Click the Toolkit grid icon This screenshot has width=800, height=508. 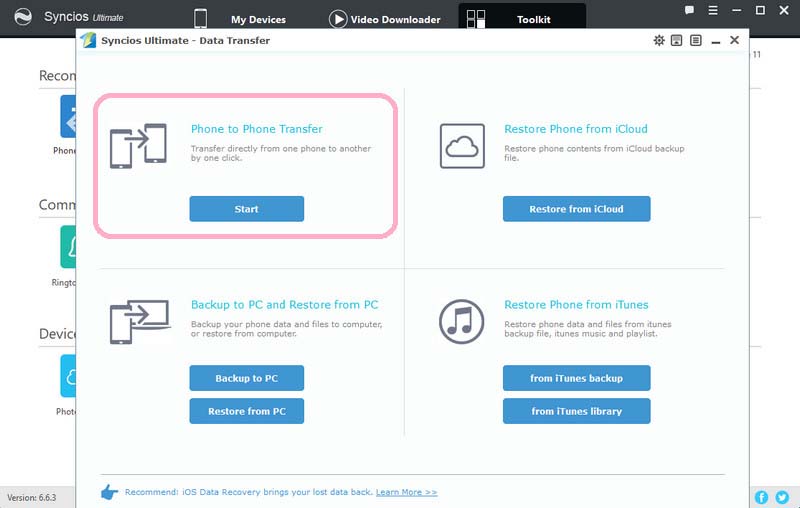(476, 19)
